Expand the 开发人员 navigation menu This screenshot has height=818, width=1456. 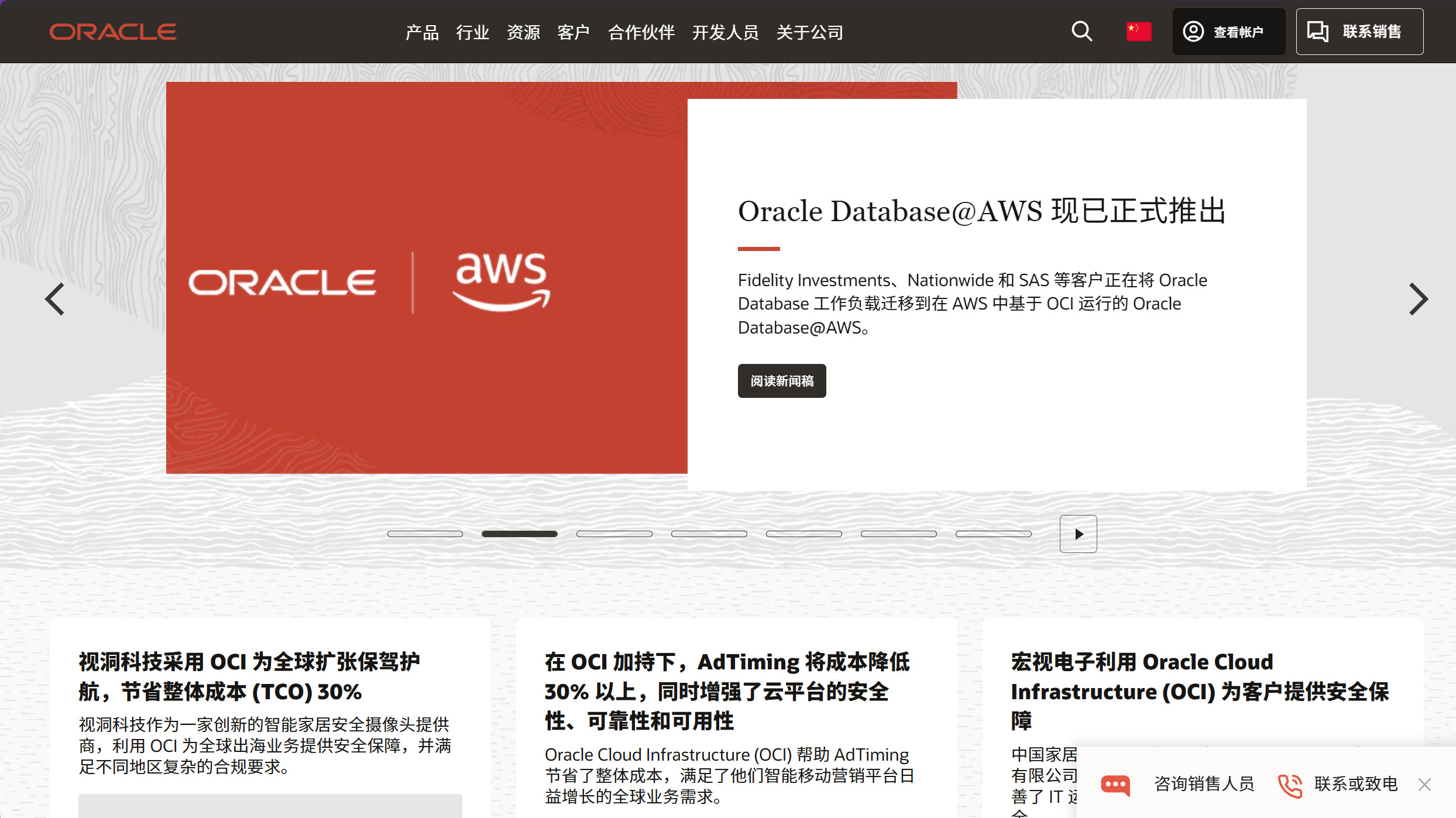(x=725, y=32)
